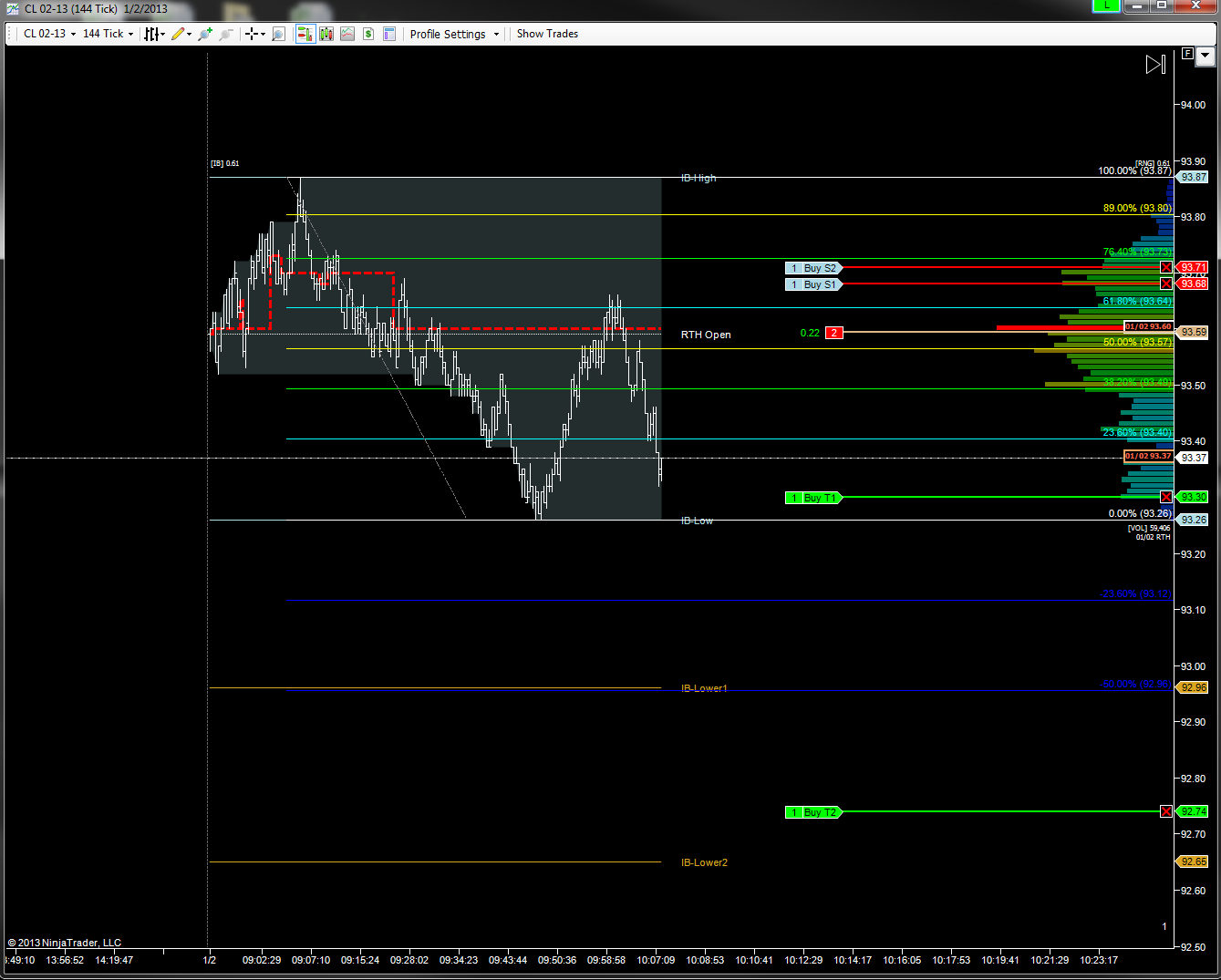The width and height of the screenshot is (1221, 980).
Task: Select the Buy T2 order flag
Action: (x=813, y=812)
